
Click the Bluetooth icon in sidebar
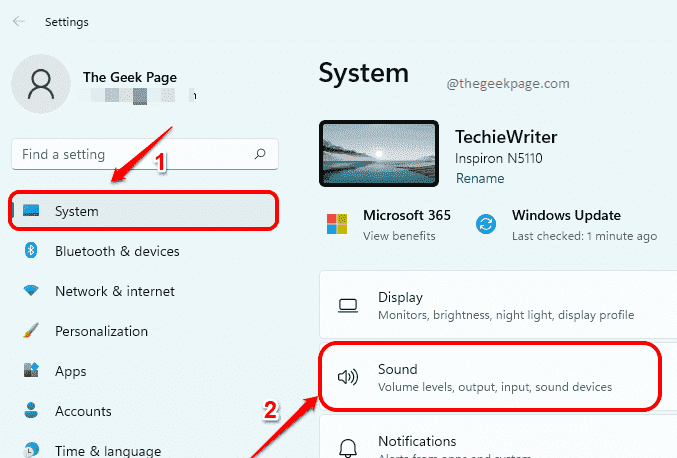[x=31, y=250]
